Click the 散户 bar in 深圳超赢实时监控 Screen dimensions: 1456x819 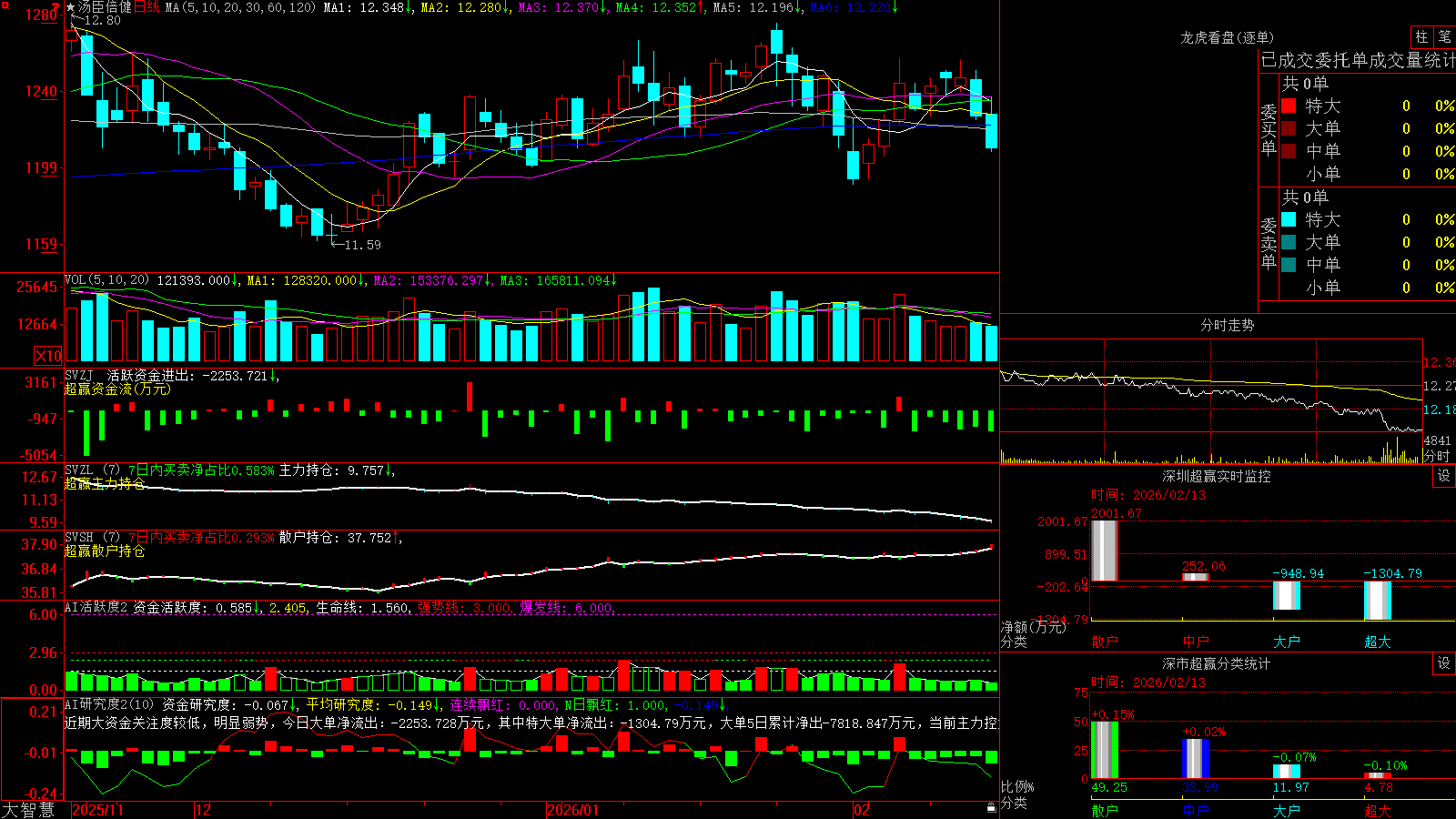click(1105, 551)
